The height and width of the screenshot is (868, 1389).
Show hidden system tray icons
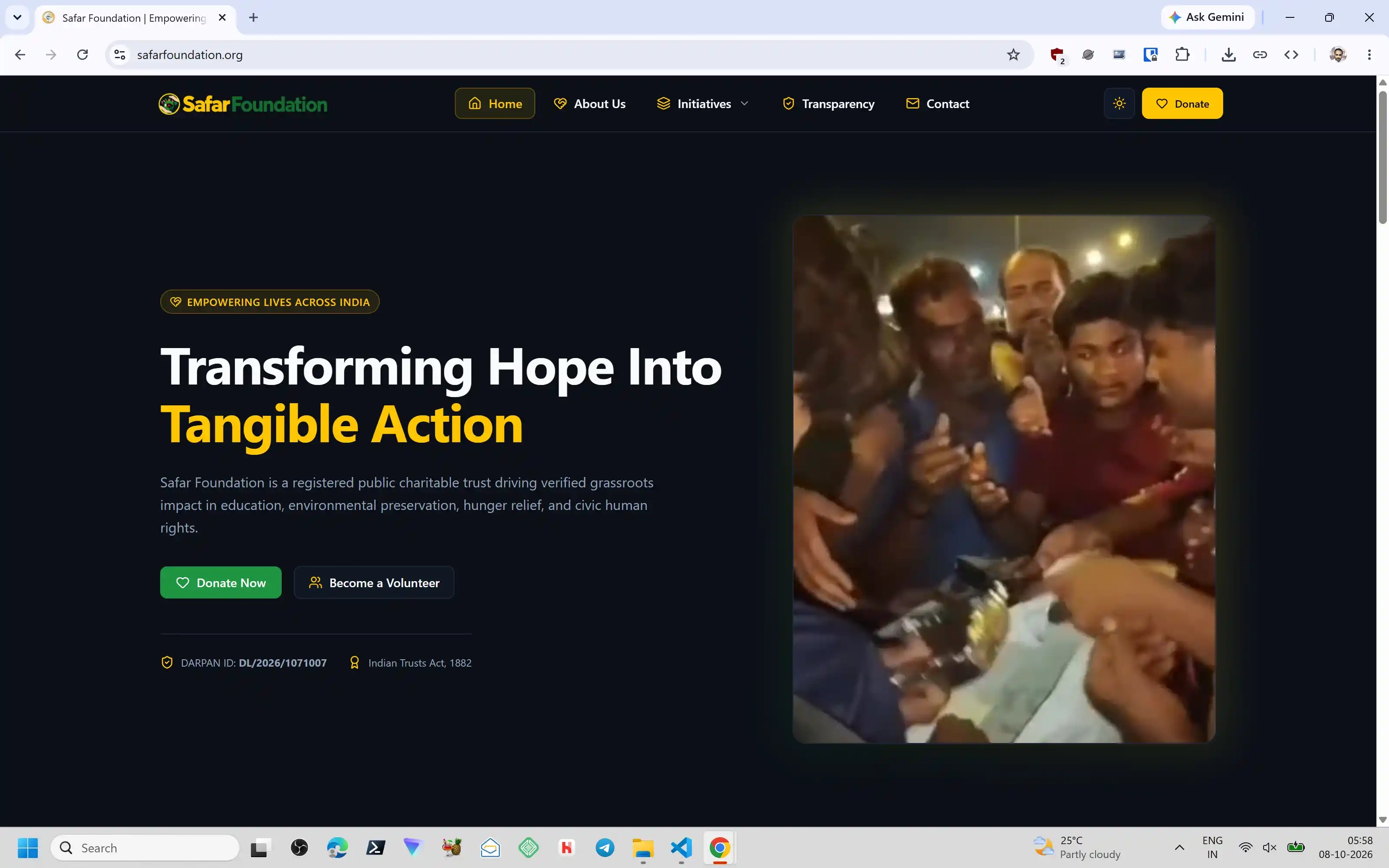pyautogui.click(x=1179, y=847)
